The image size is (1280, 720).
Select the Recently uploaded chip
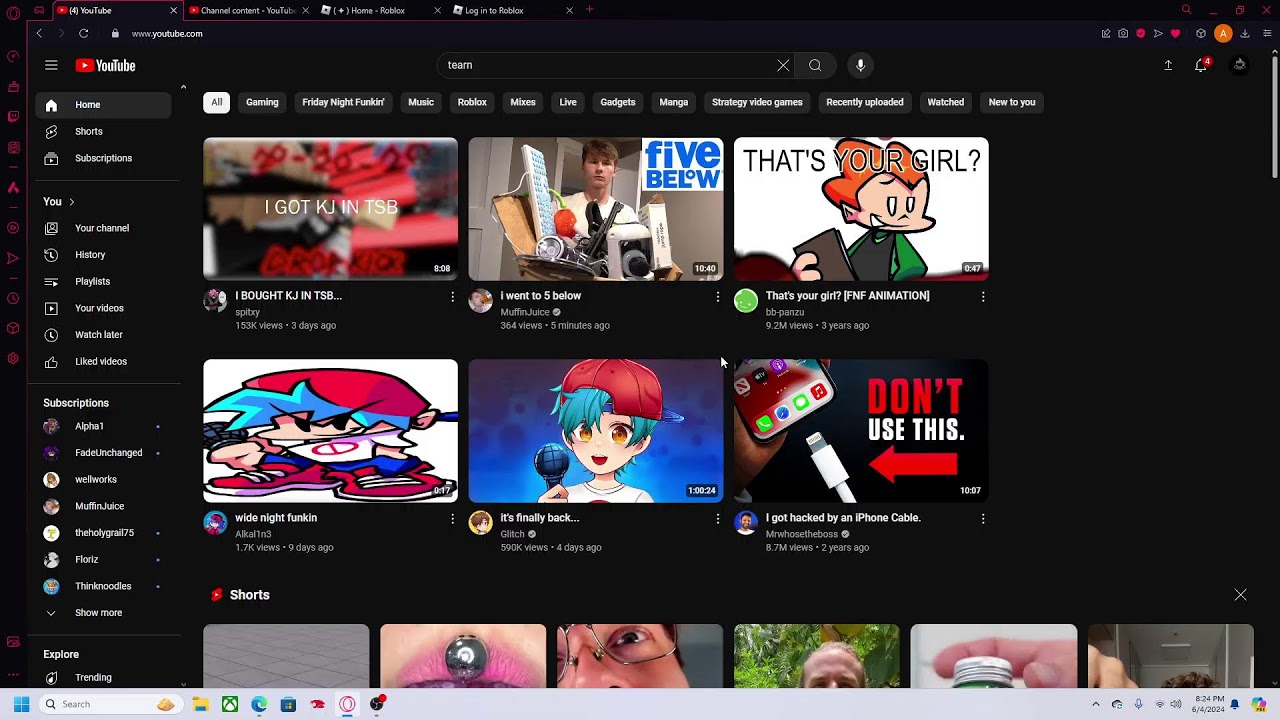pos(865,102)
